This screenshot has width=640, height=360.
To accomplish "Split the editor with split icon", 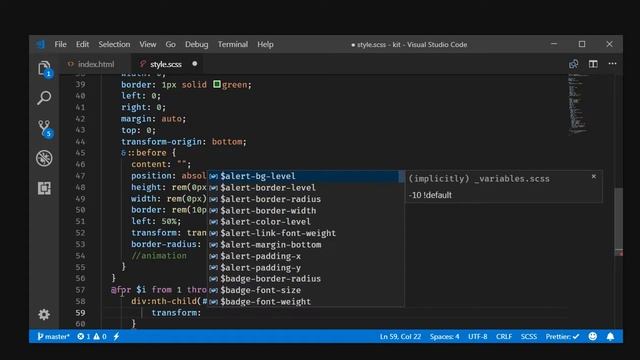I will (x=593, y=64).
